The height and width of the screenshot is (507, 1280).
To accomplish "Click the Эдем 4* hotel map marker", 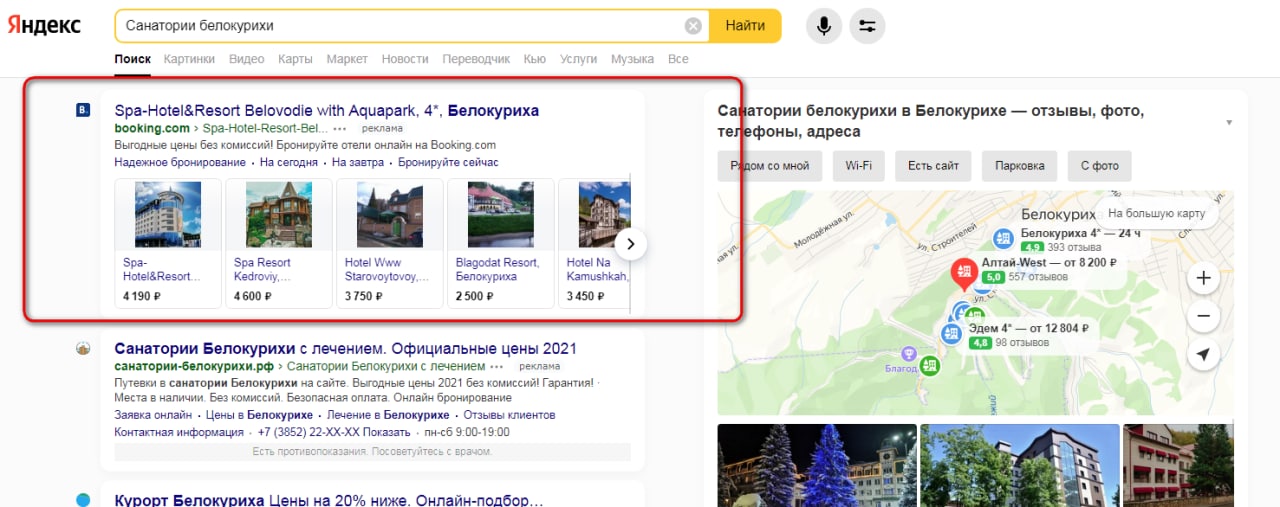I will click(951, 333).
